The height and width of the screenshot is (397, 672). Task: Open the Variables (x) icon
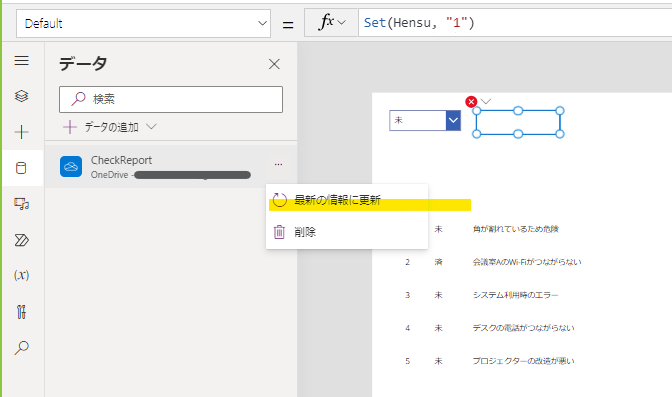(21, 275)
